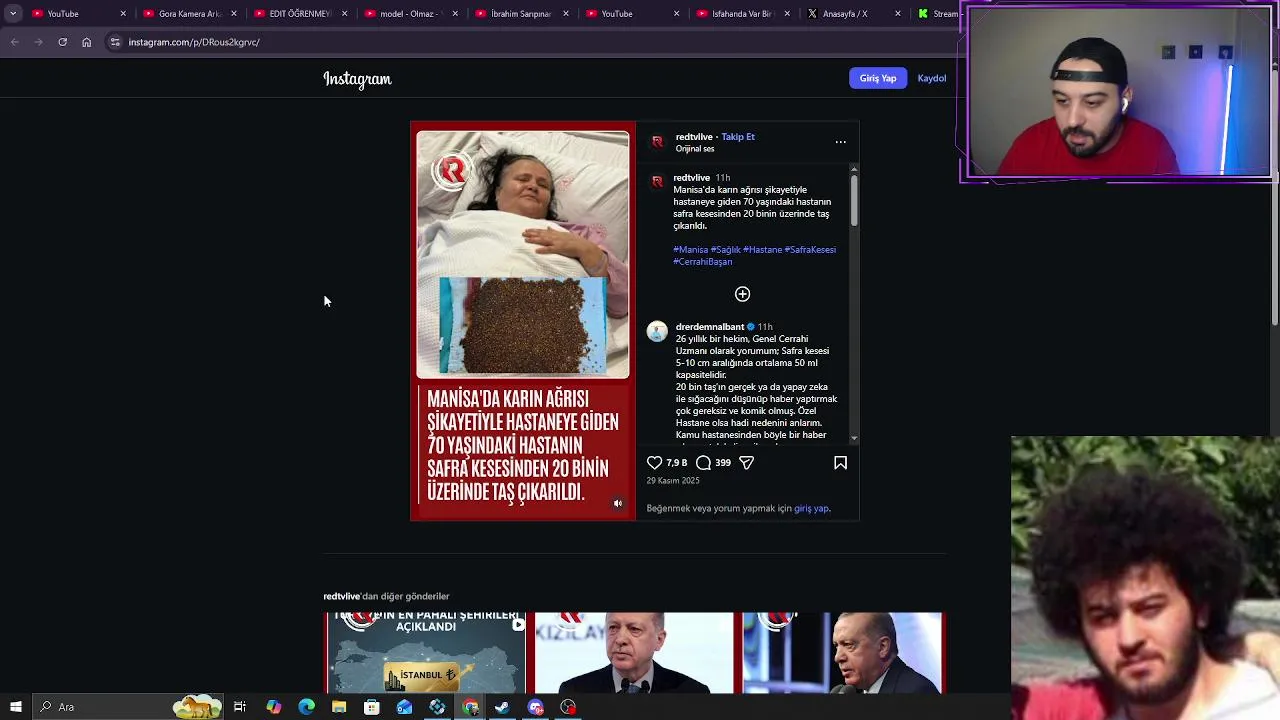Click the giriş yap link below the post
Viewport: 1280px width, 720px height.
point(811,508)
